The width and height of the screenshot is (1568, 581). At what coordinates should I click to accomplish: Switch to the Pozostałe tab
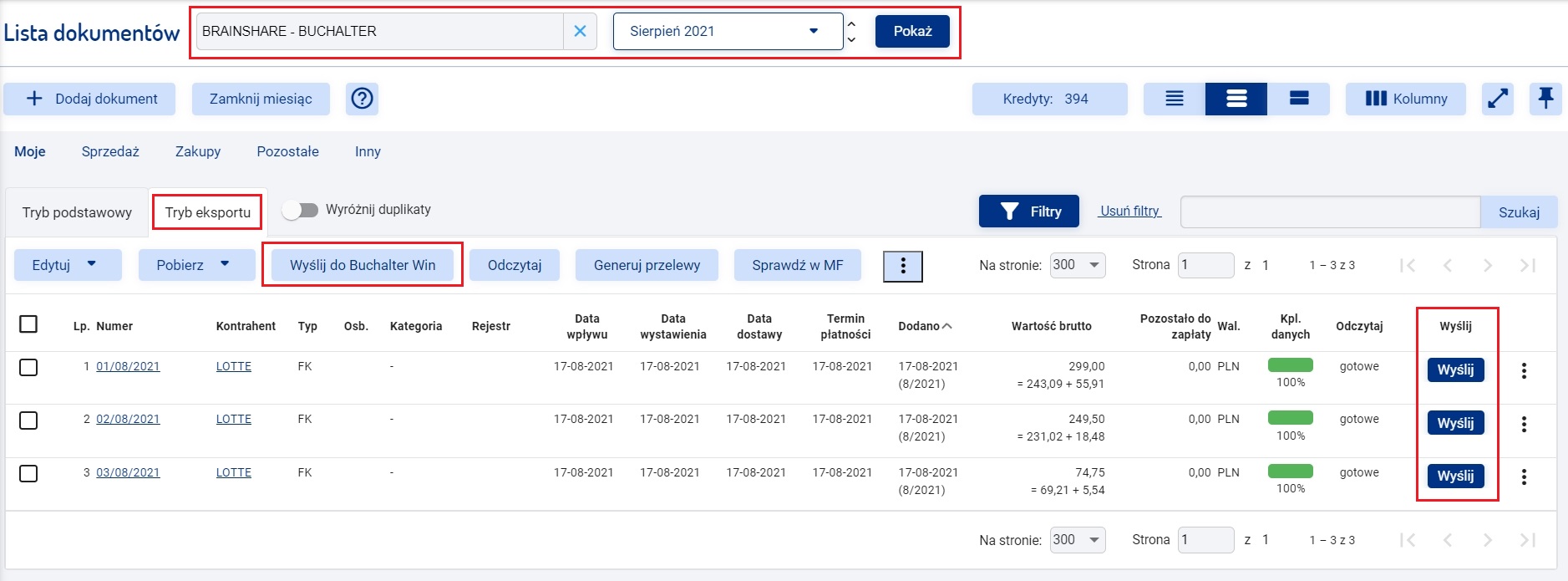tap(287, 151)
